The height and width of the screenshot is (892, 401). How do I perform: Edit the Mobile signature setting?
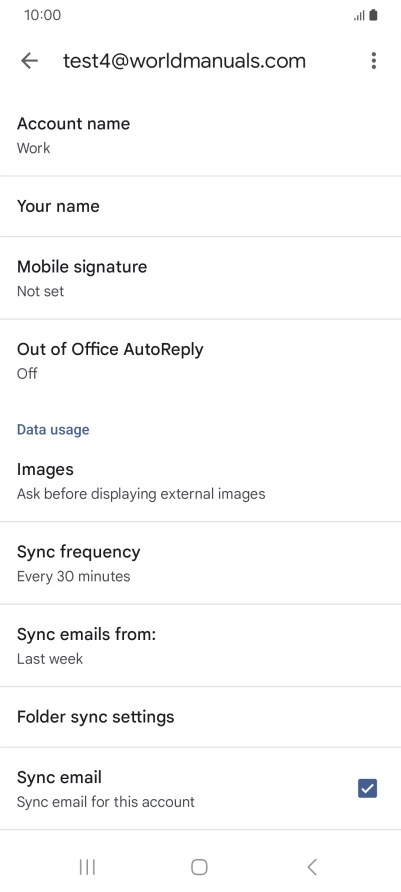coord(200,278)
